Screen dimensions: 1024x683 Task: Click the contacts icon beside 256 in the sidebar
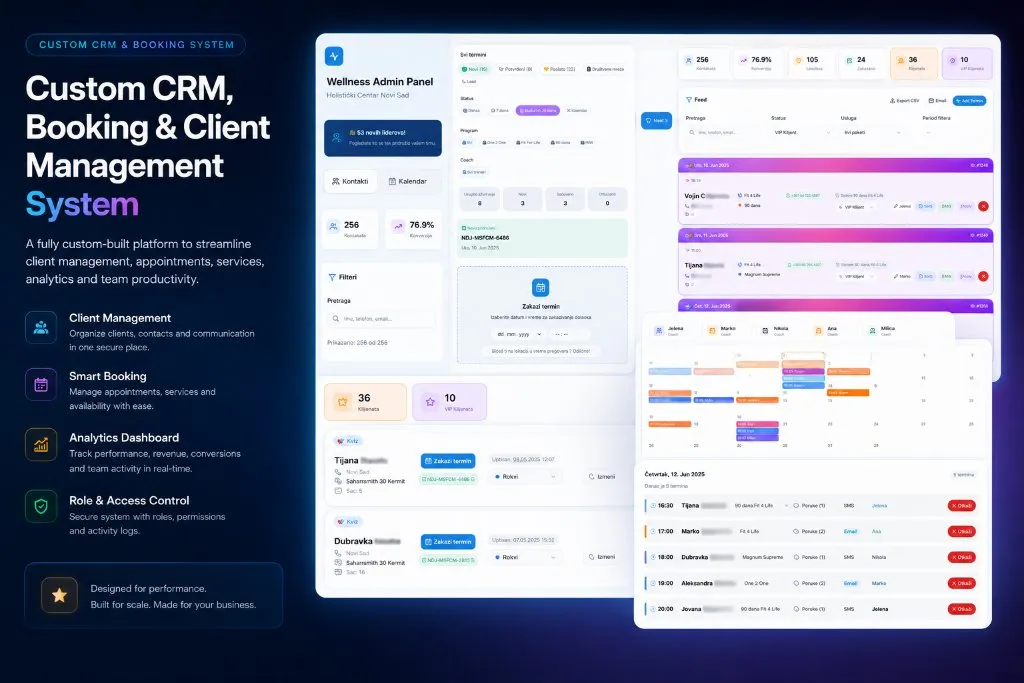click(334, 227)
